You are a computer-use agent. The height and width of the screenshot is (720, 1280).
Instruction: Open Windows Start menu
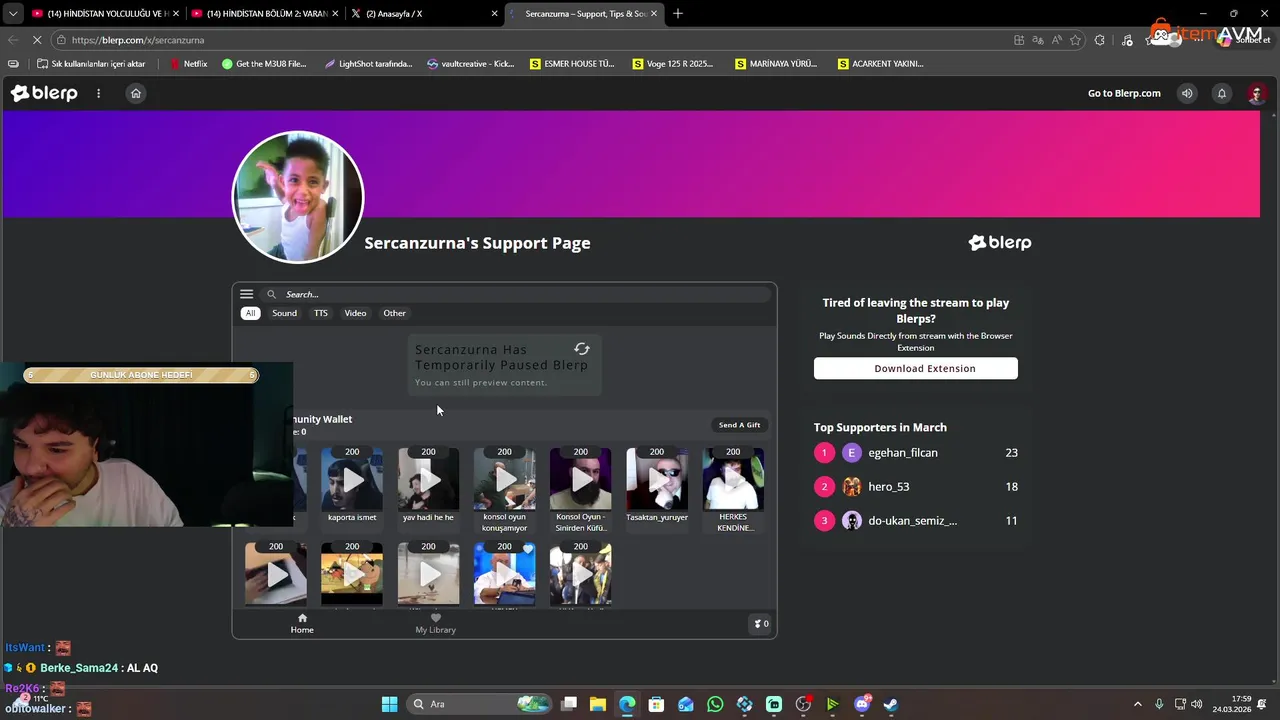coord(389,704)
